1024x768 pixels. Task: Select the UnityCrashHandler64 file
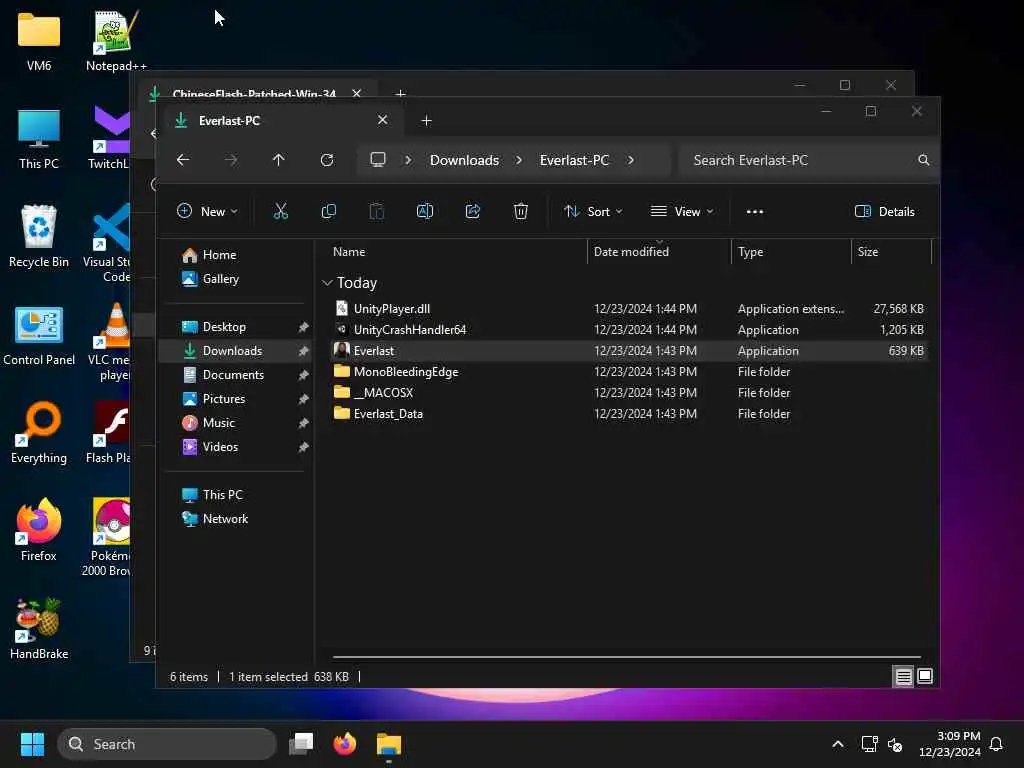click(x=628, y=330)
